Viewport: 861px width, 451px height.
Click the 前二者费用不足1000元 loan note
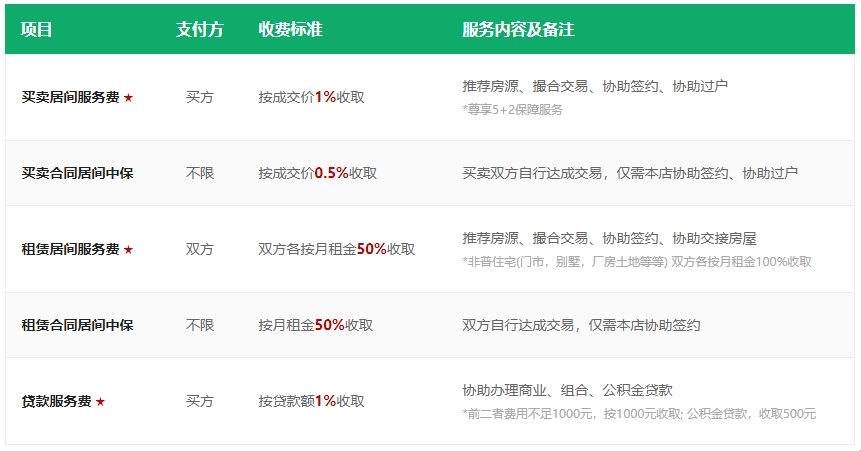click(638, 414)
